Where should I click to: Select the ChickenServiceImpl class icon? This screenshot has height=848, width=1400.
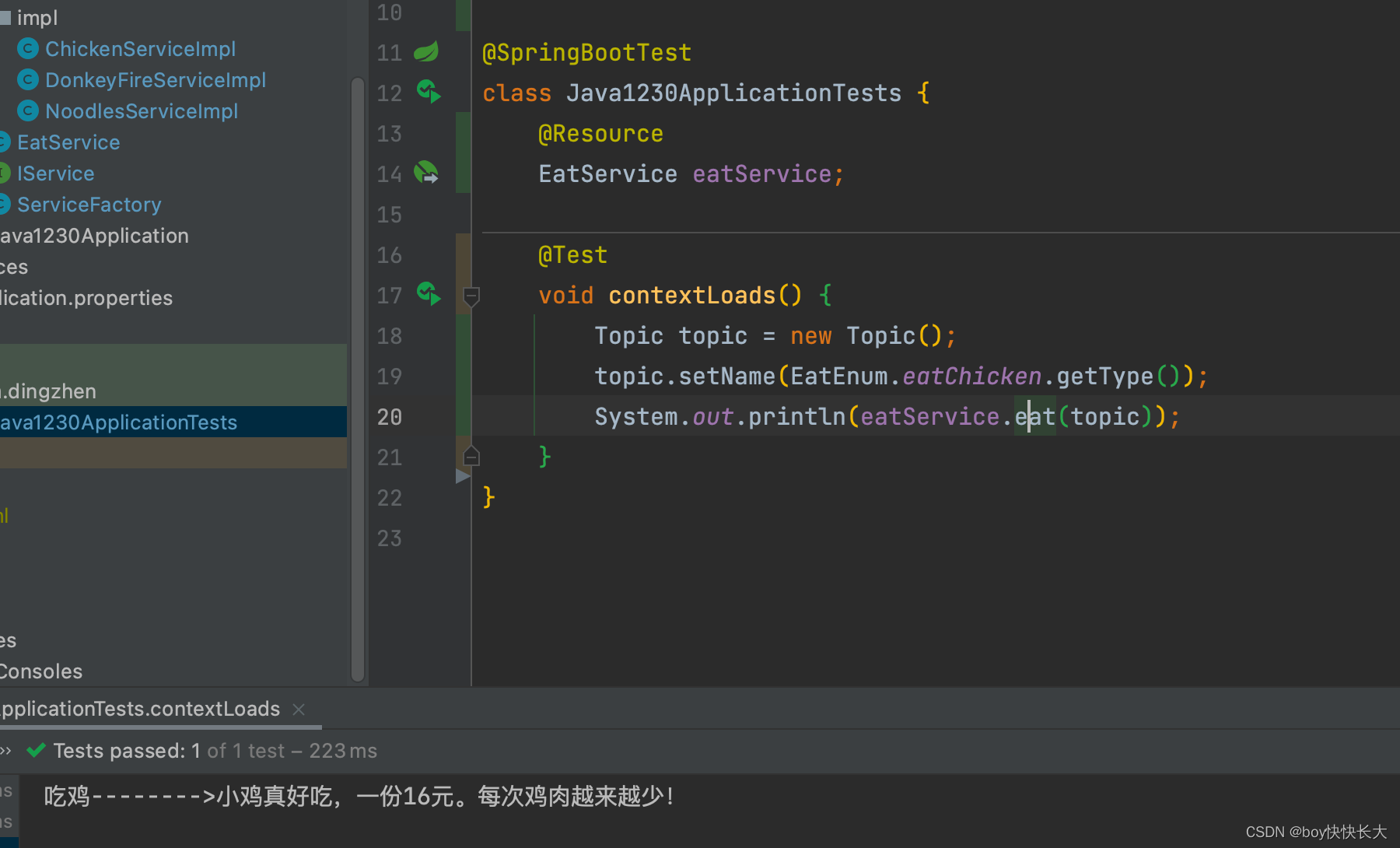point(28,49)
